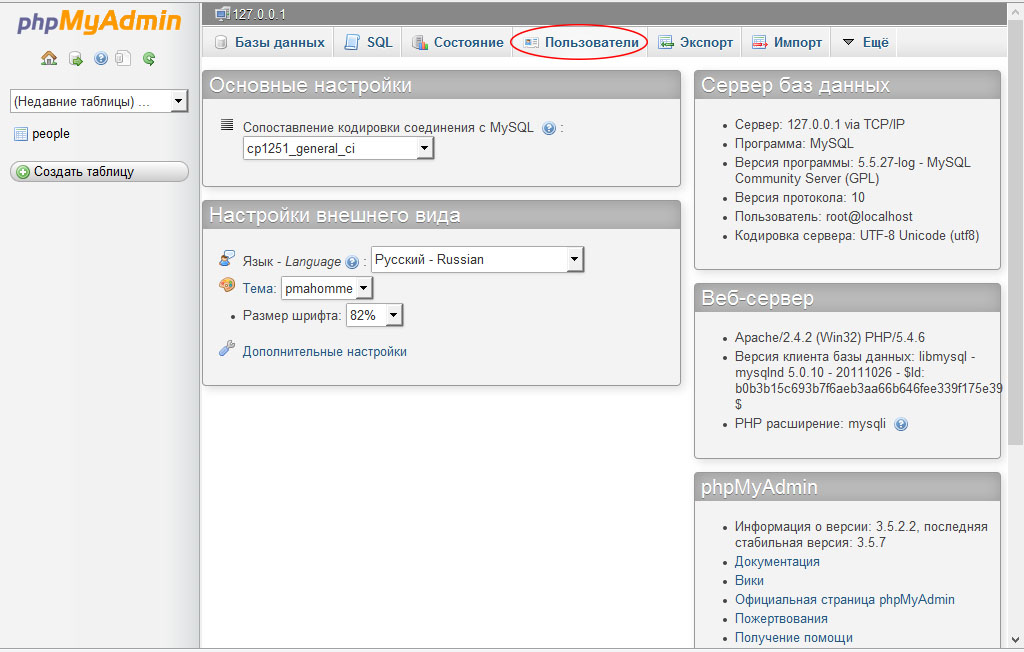
Task: Open the Русский - Russian language dropdown
Action: point(477,259)
